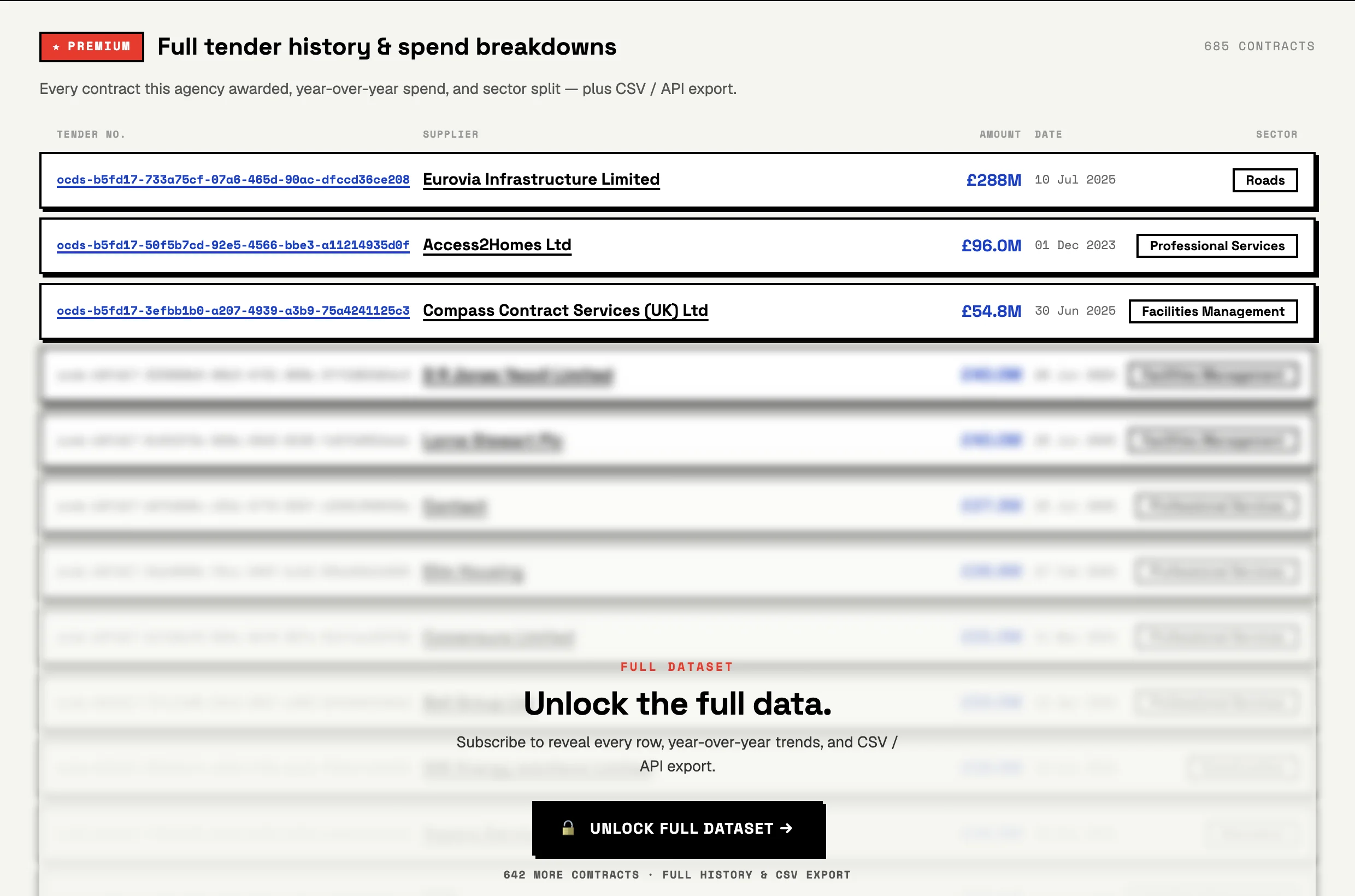Open Access2Homes Ltd supplier page
Image resolution: width=1355 pixels, height=896 pixels.
(497, 245)
